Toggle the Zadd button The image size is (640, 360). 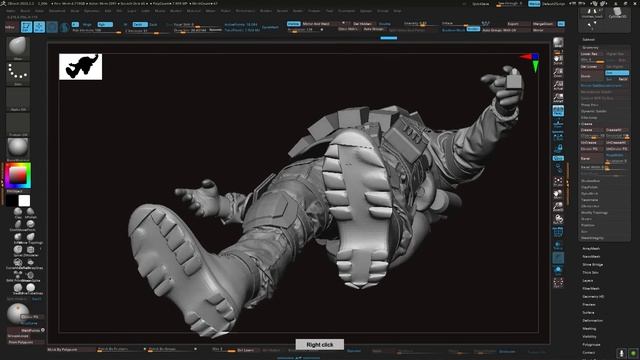[x=140, y=24]
